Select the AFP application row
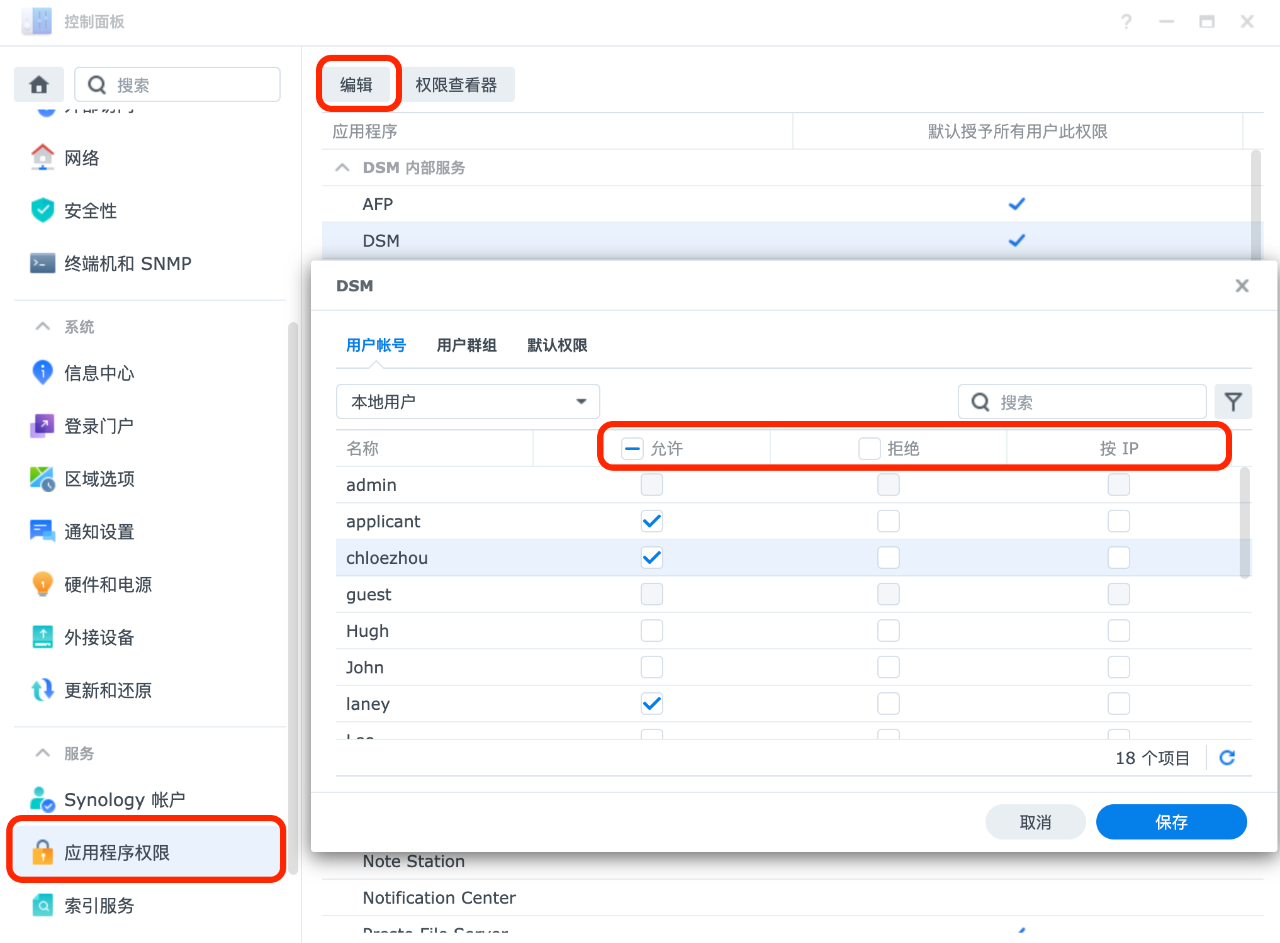The image size is (1280, 943). pos(786,204)
